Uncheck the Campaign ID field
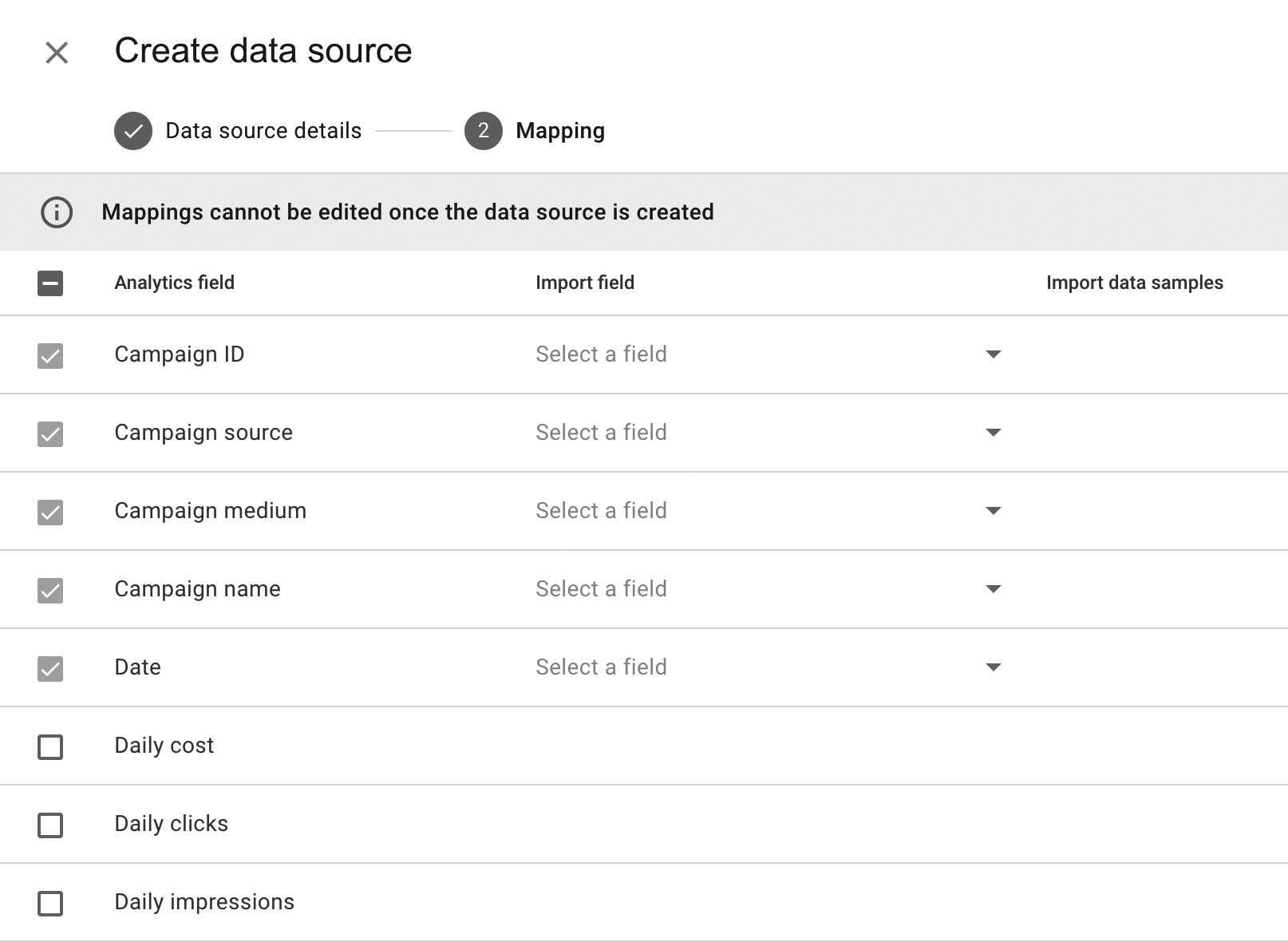Screen dimensions: 1288x942 tap(50, 356)
